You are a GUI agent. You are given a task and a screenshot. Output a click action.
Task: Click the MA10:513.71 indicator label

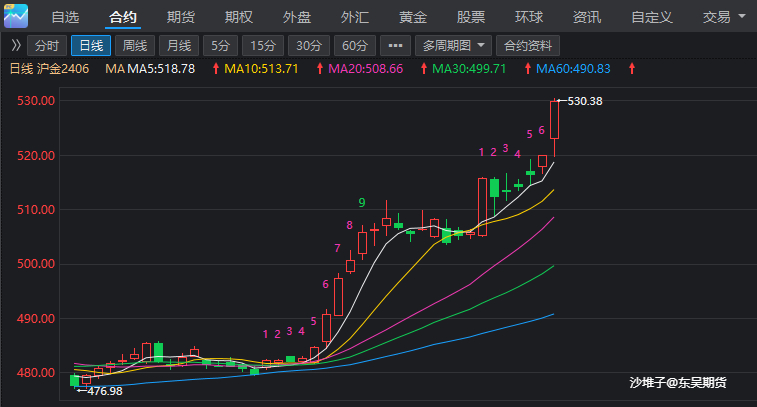point(261,69)
